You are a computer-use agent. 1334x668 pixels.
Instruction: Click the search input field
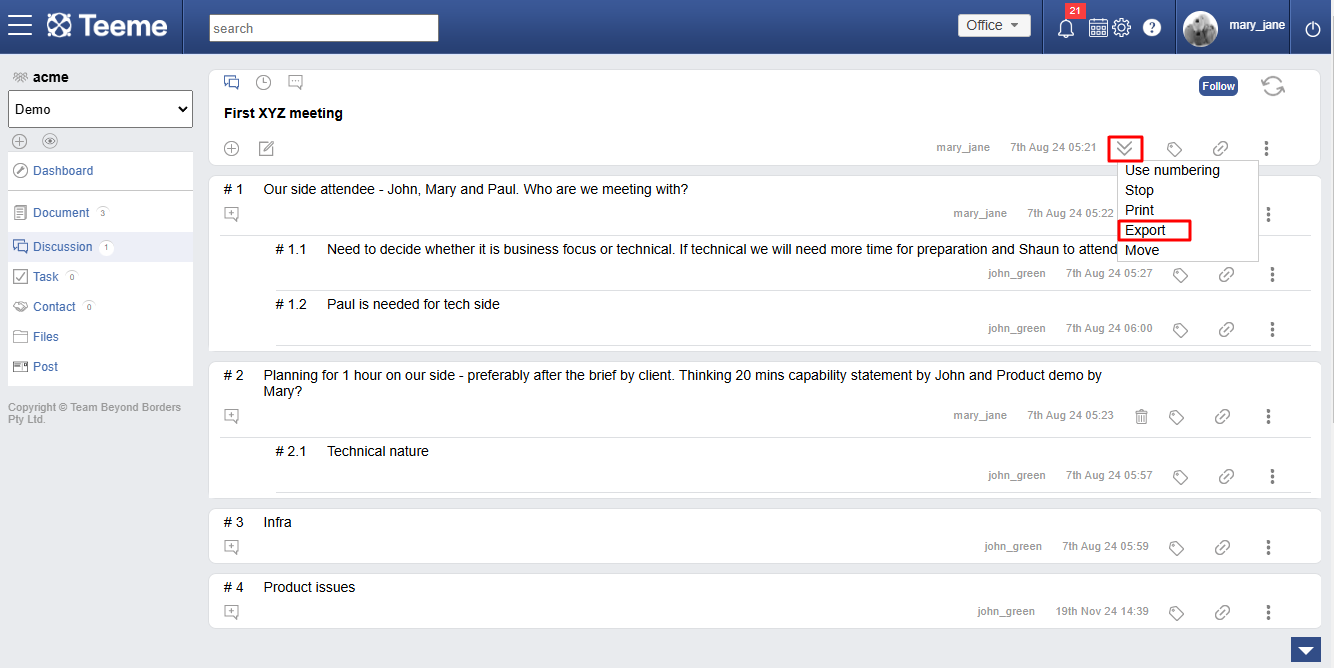tap(323, 28)
